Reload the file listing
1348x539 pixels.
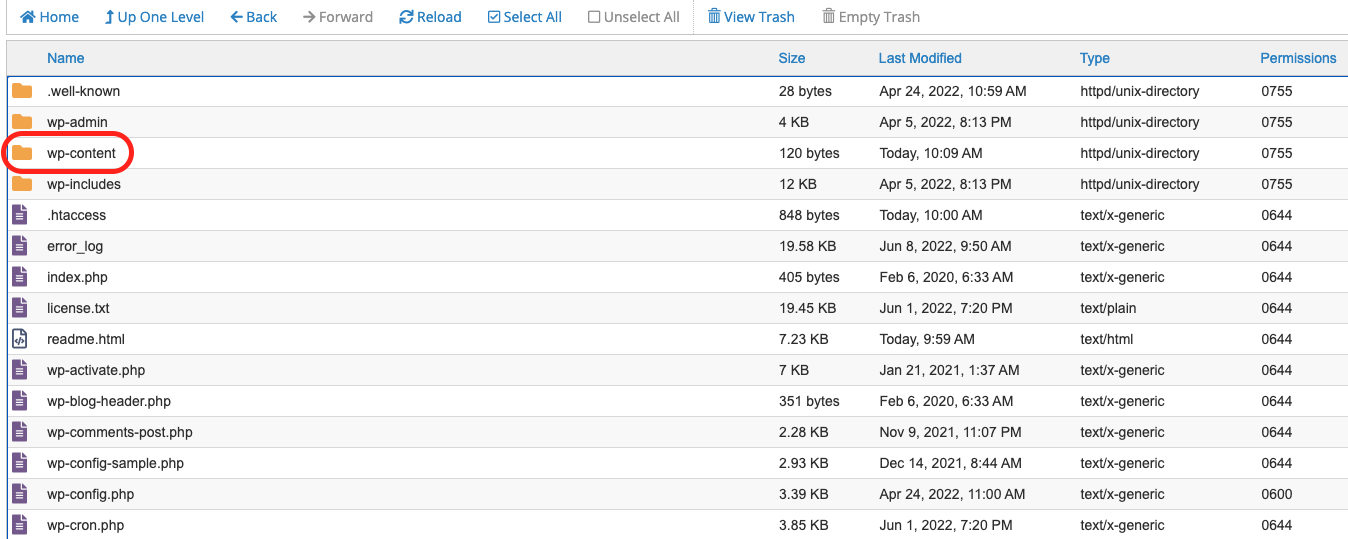tap(430, 17)
